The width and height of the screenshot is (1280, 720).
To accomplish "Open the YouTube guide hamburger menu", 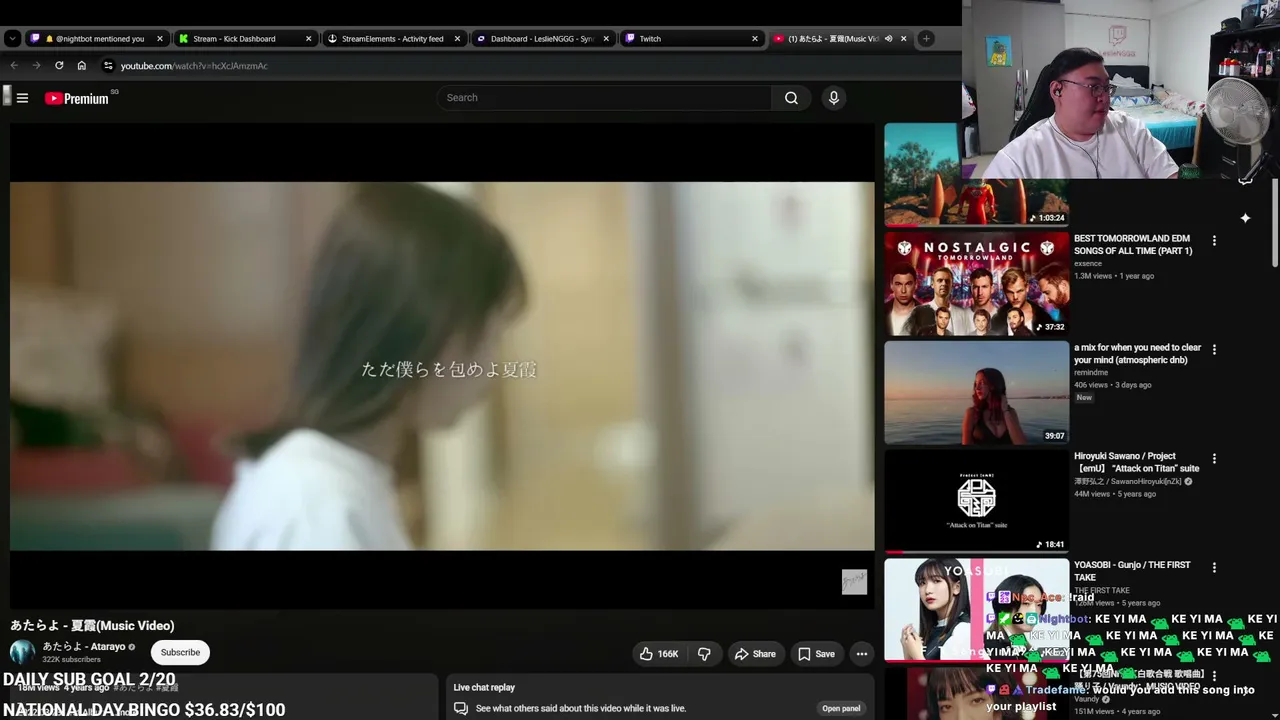I will (22, 98).
